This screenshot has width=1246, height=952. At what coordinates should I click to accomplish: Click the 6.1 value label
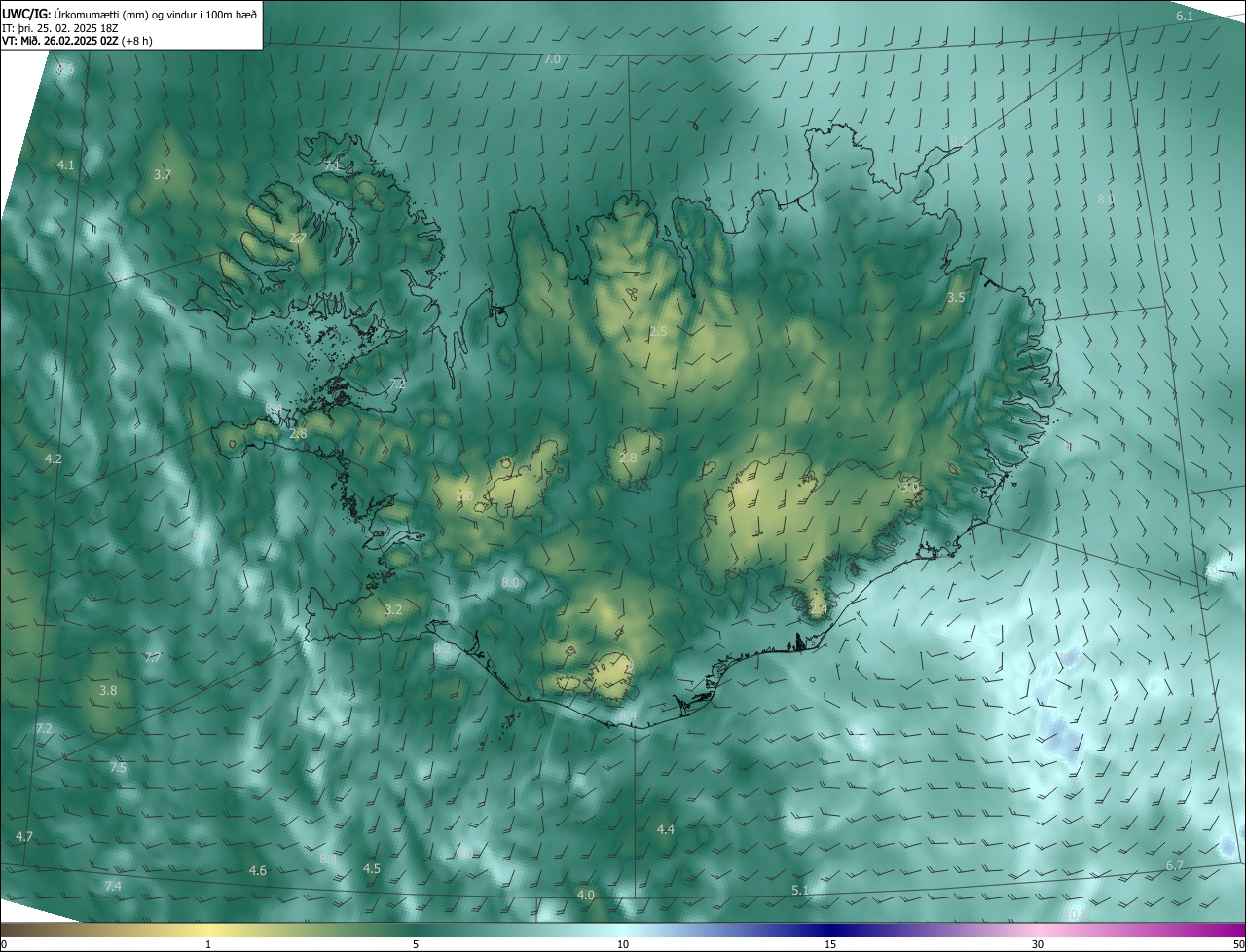point(1185,17)
